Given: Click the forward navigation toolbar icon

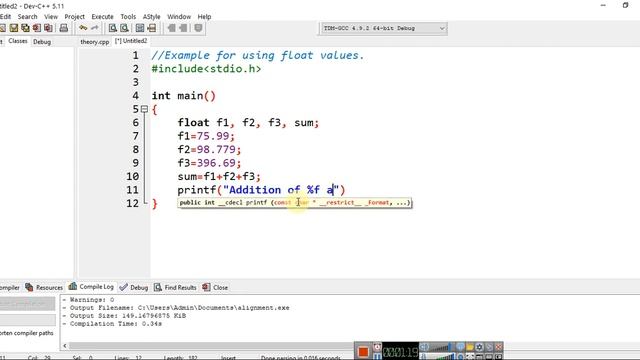Looking at the screenshot, I should (183, 28).
